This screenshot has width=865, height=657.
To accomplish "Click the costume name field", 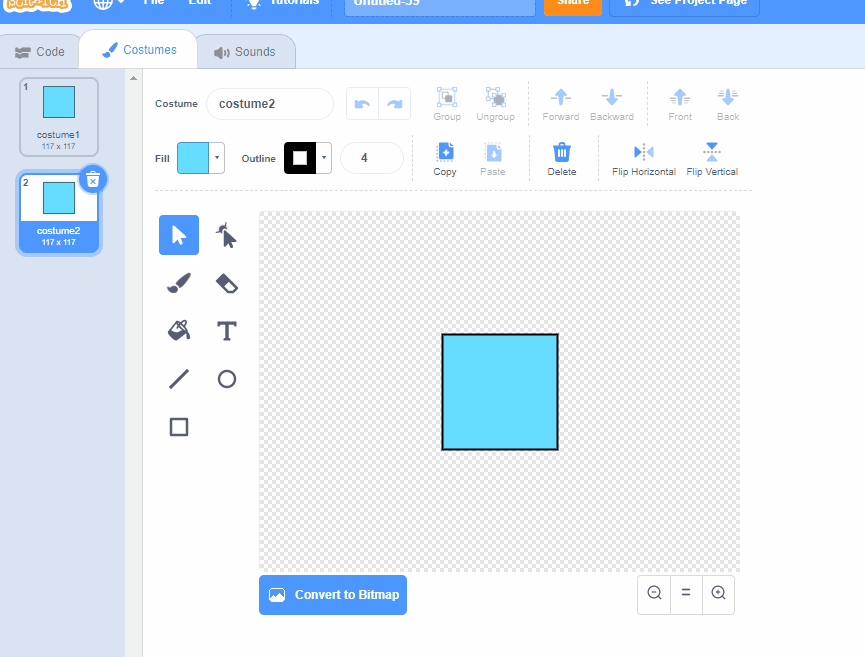I will [x=270, y=104].
